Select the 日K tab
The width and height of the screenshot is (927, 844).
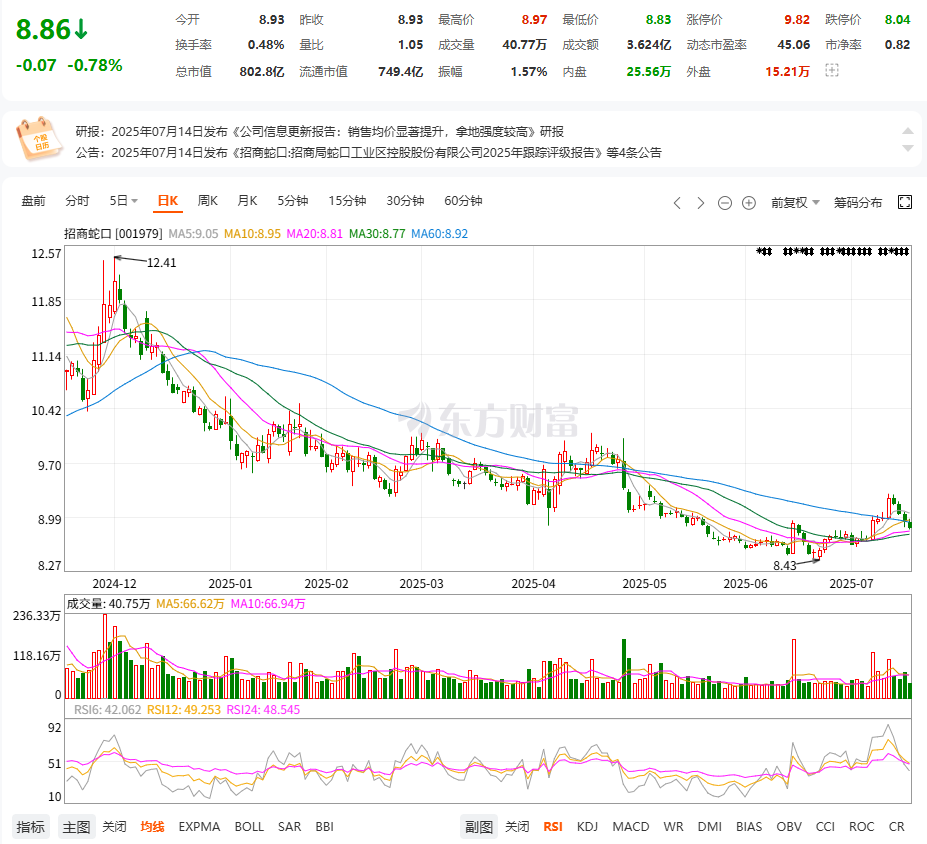pos(168,201)
